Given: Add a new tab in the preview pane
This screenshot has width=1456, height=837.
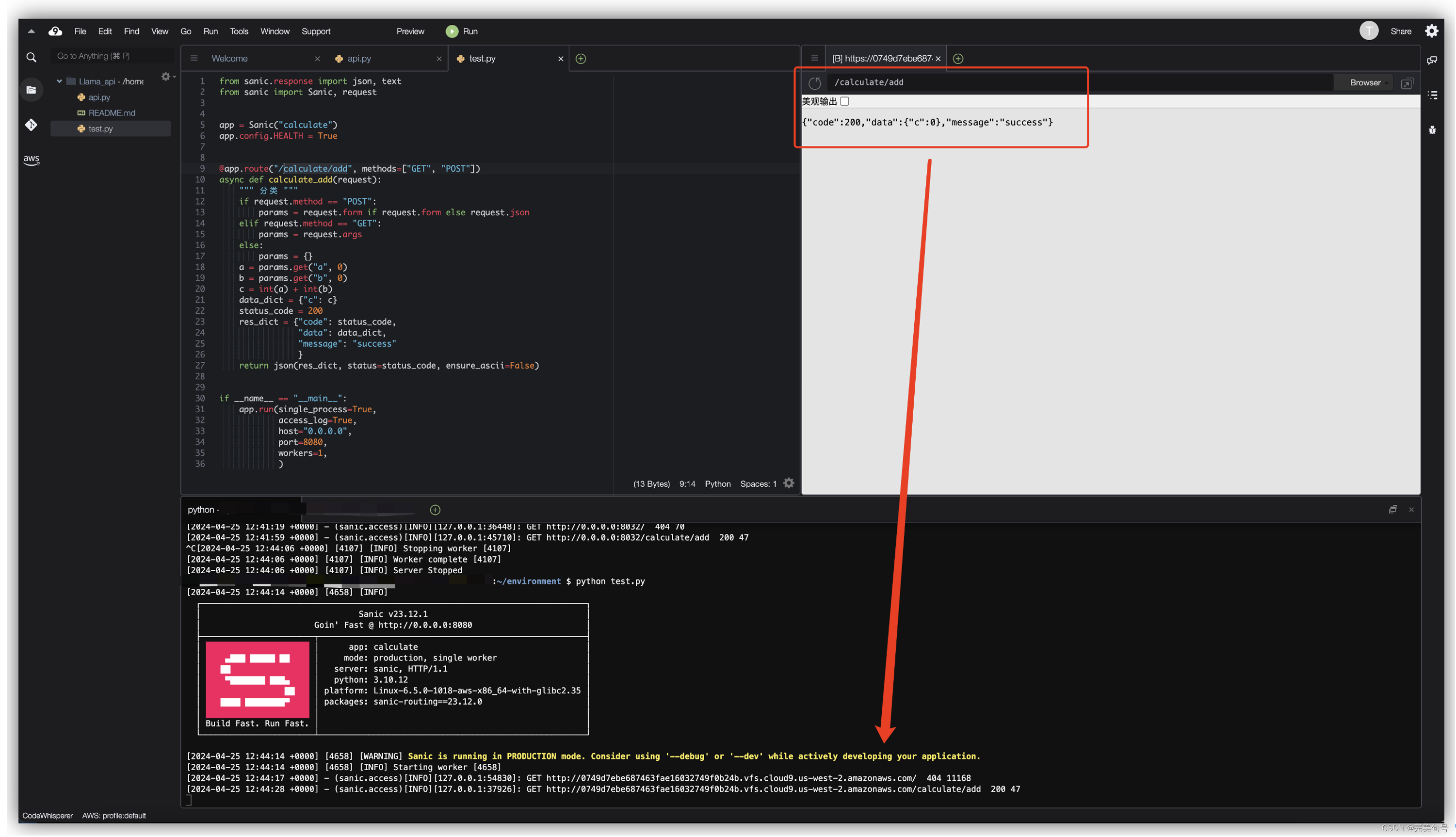Looking at the screenshot, I should point(957,59).
